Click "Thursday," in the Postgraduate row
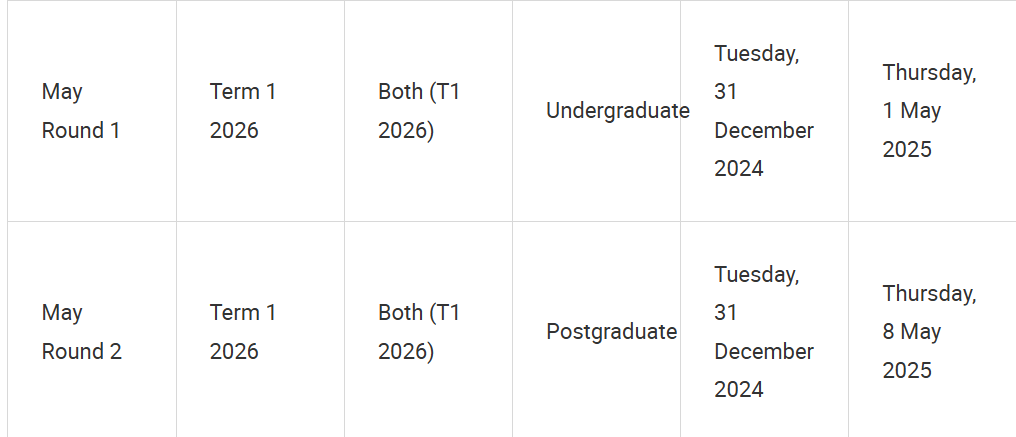The height and width of the screenshot is (437, 1016). click(x=929, y=294)
